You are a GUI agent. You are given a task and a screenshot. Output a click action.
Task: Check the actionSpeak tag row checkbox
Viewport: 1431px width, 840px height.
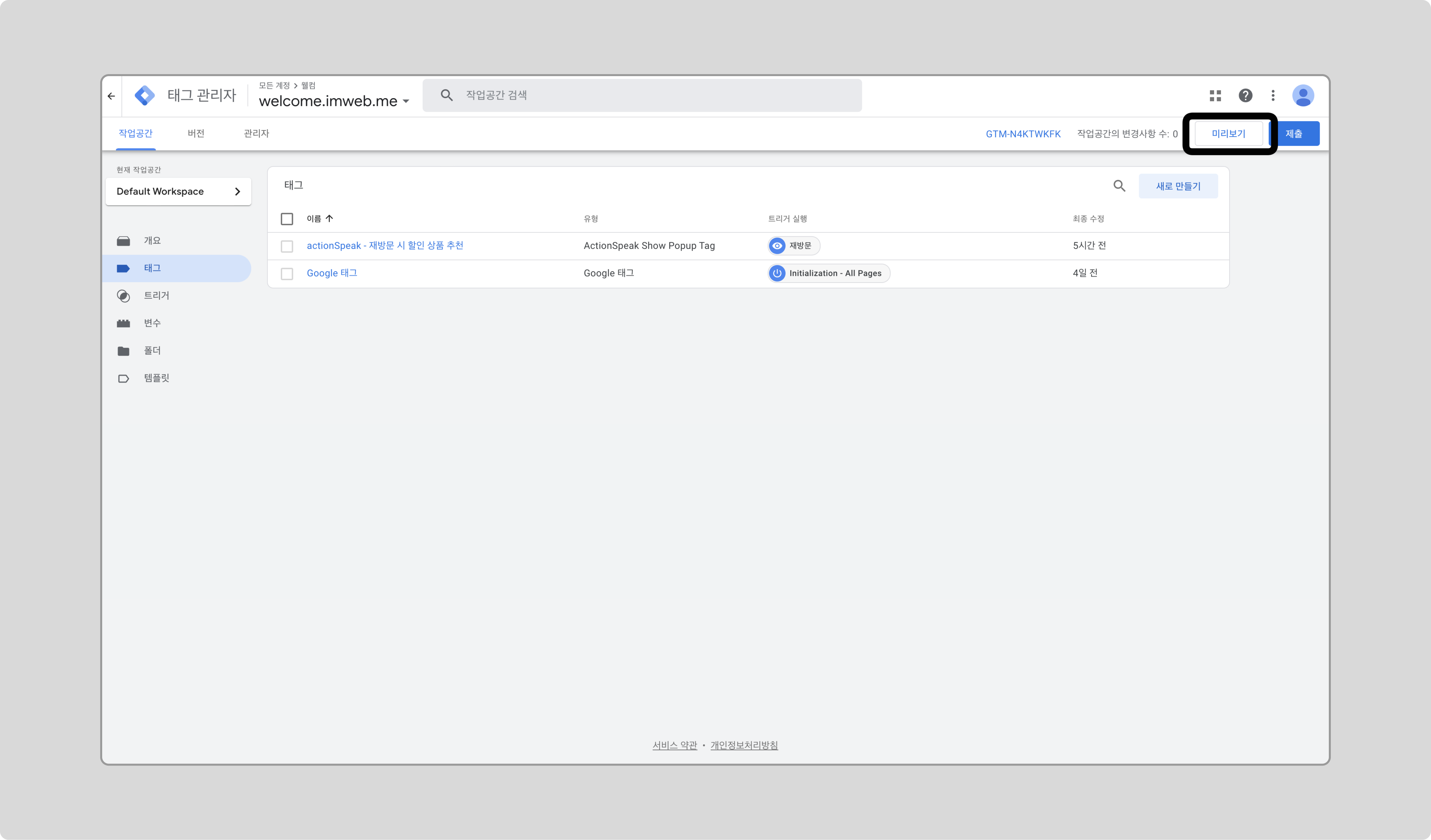click(287, 246)
